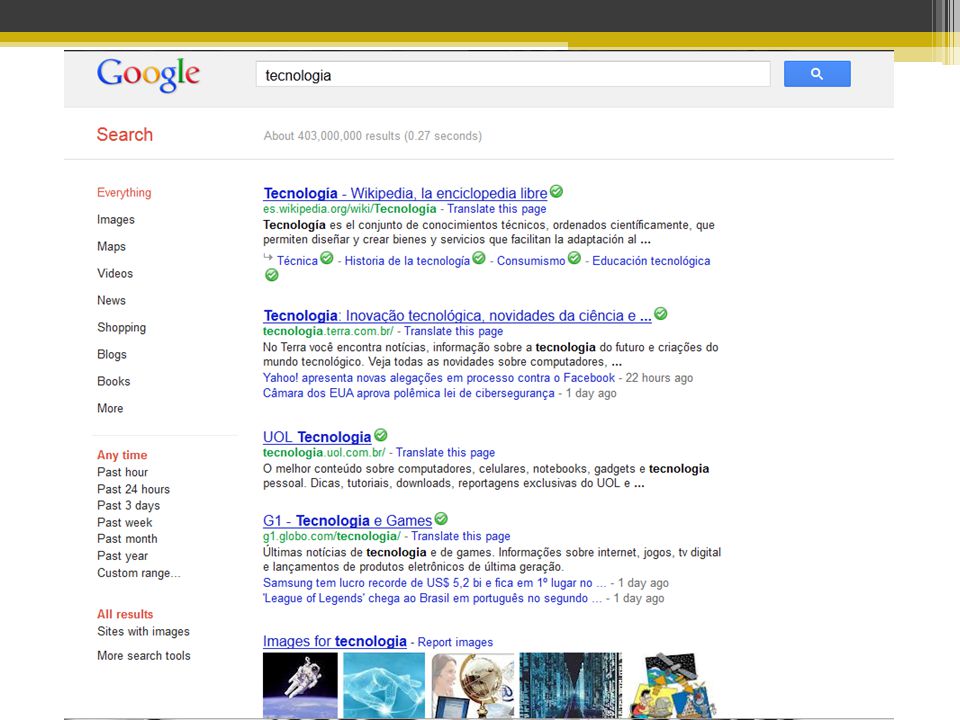Image resolution: width=960 pixels, height=720 pixels.
Task: Switch to Books results
Action: tap(114, 381)
